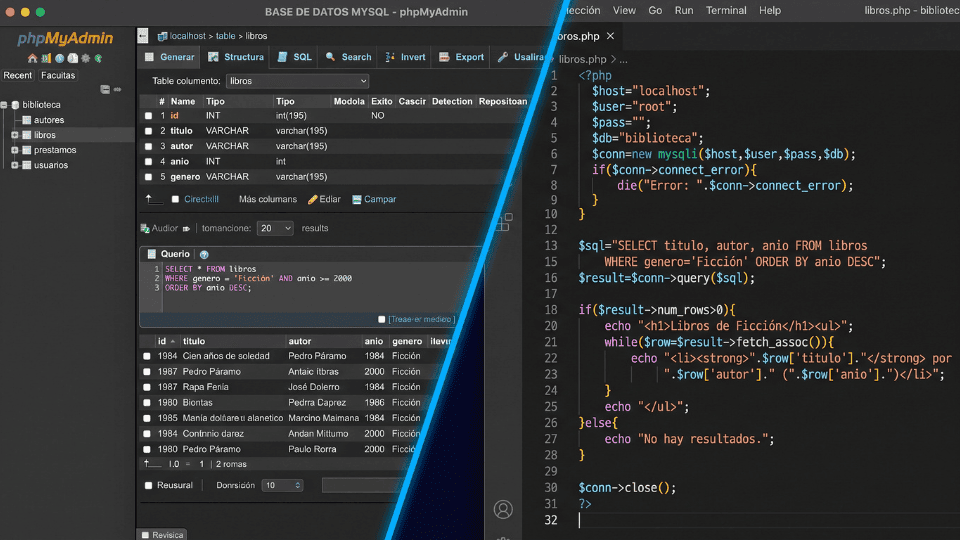Tick the checkbox under the query box

click(x=381, y=320)
